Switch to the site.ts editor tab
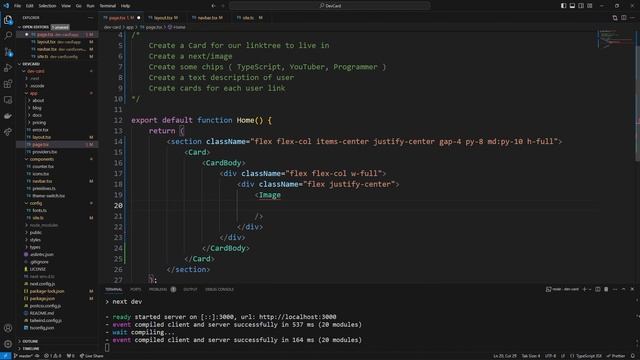 point(251,18)
